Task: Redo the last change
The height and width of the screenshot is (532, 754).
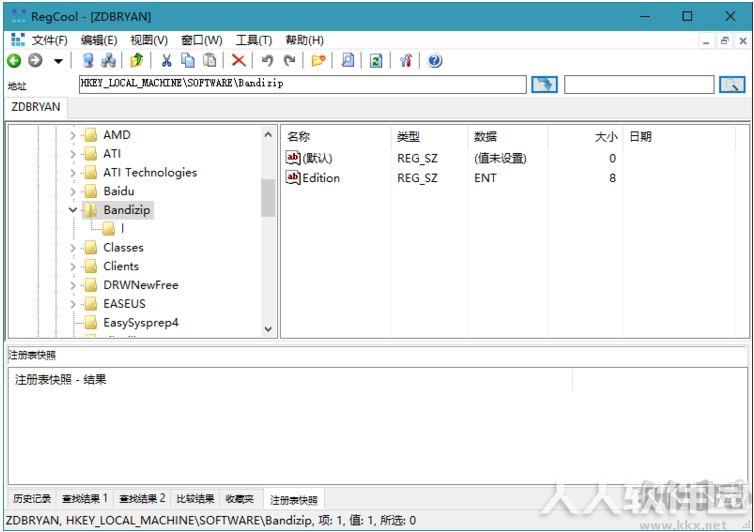Action: click(289, 61)
